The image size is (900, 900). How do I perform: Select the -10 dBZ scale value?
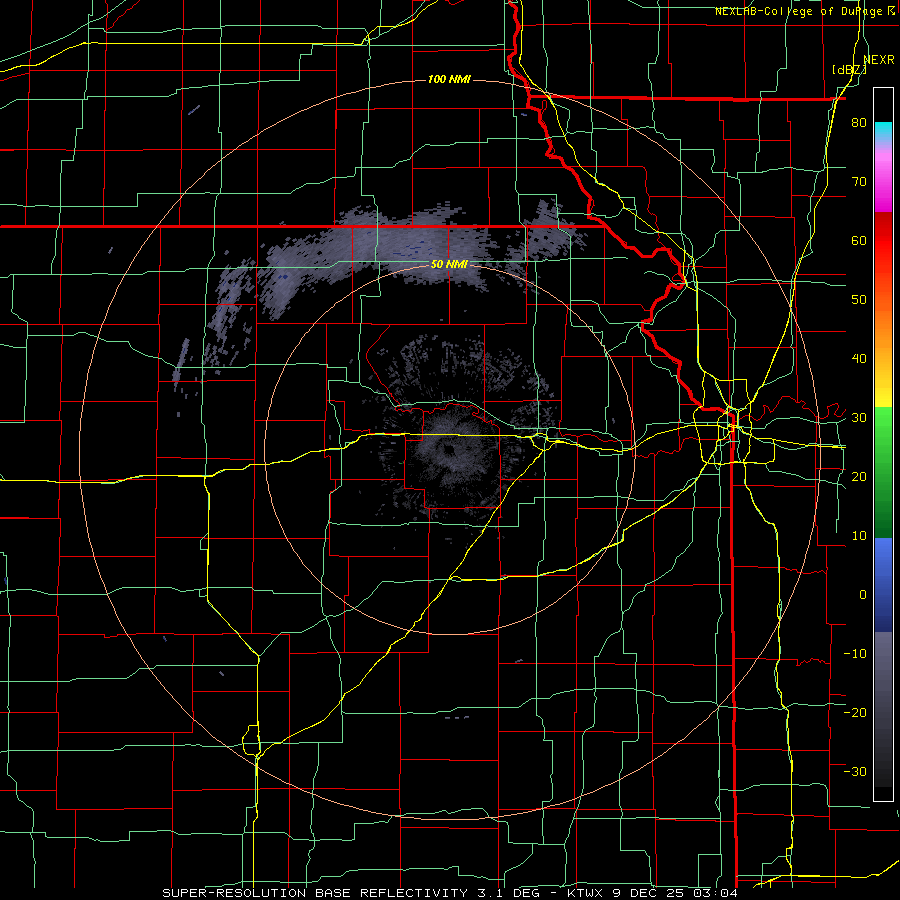[x=855, y=653]
